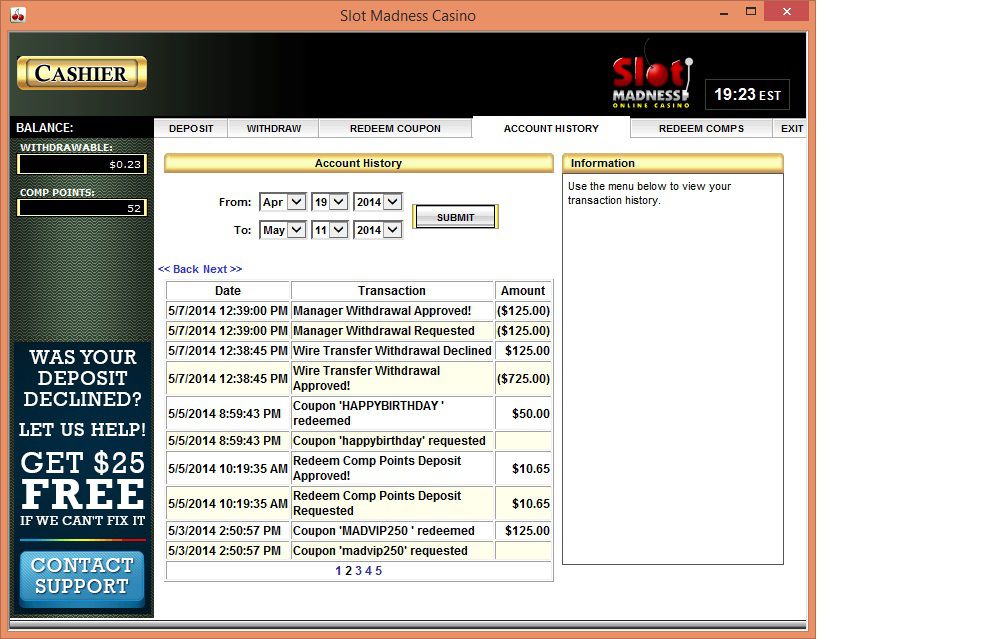The width and height of the screenshot is (1008, 639).
Task: Open the Deposit tab
Action: coord(191,129)
